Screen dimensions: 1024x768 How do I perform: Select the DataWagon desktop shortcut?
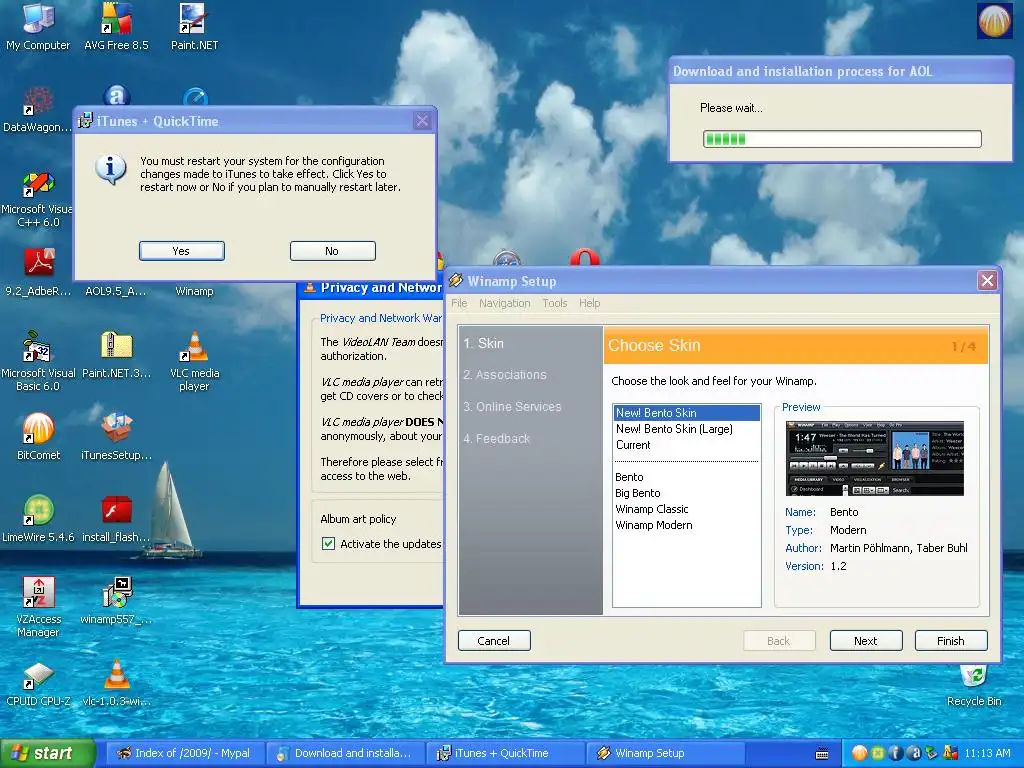(x=37, y=108)
